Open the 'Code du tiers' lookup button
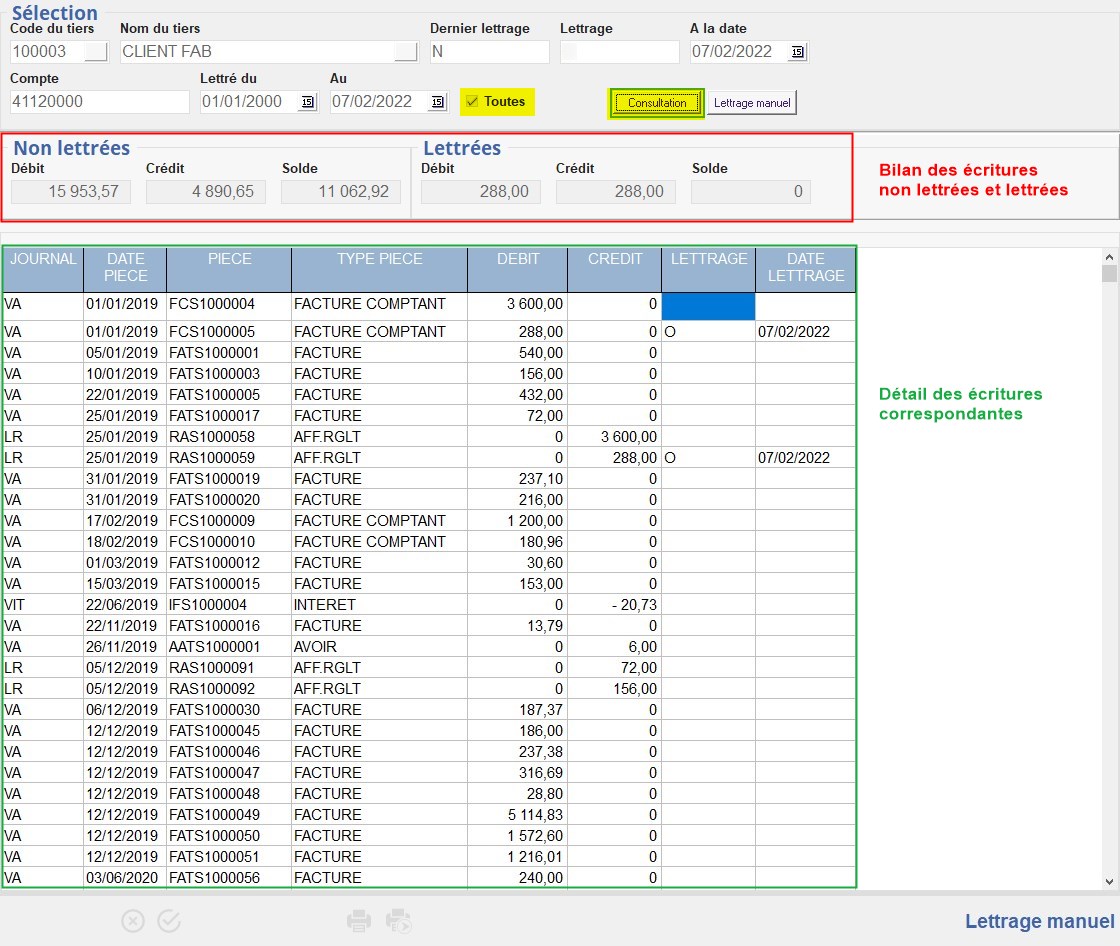The width and height of the screenshot is (1120, 946). (x=96, y=52)
